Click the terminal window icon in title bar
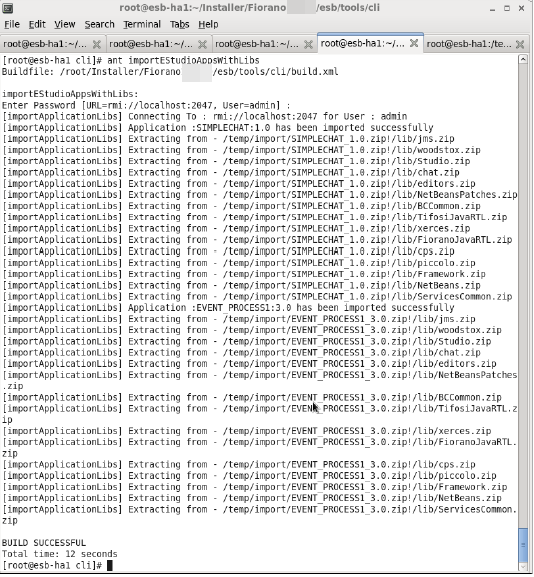The width and height of the screenshot is (534, 577). 8,8
